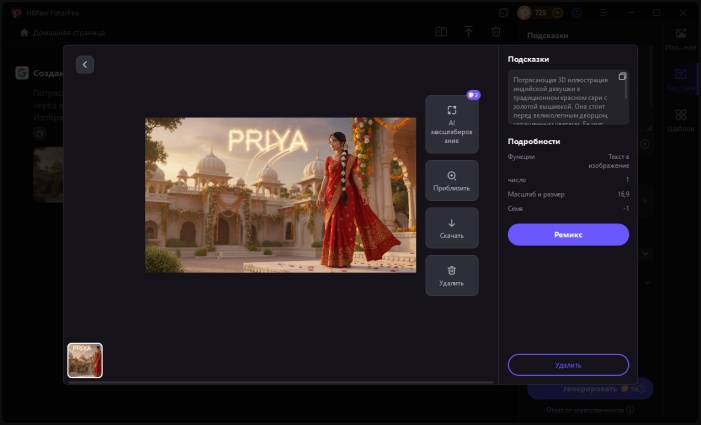
Task: Click the upload arrow icon in the top toolbar
Action: click(x=468, y=32)
